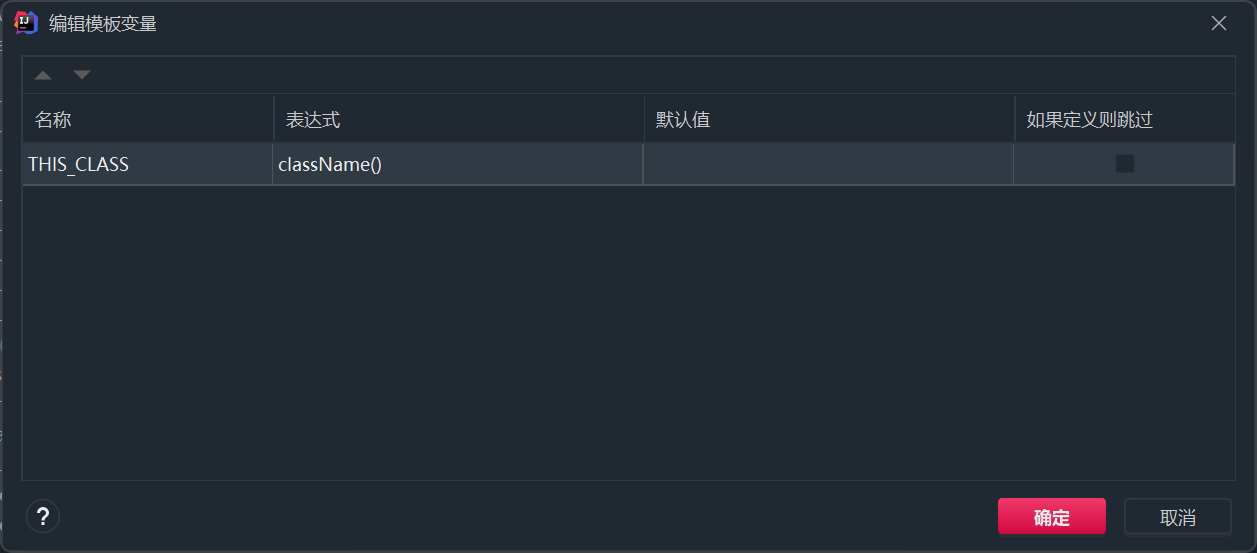Click the 编辑模板变量 title text
Viewport: 1257px width, 553px height.
point(103,23)
